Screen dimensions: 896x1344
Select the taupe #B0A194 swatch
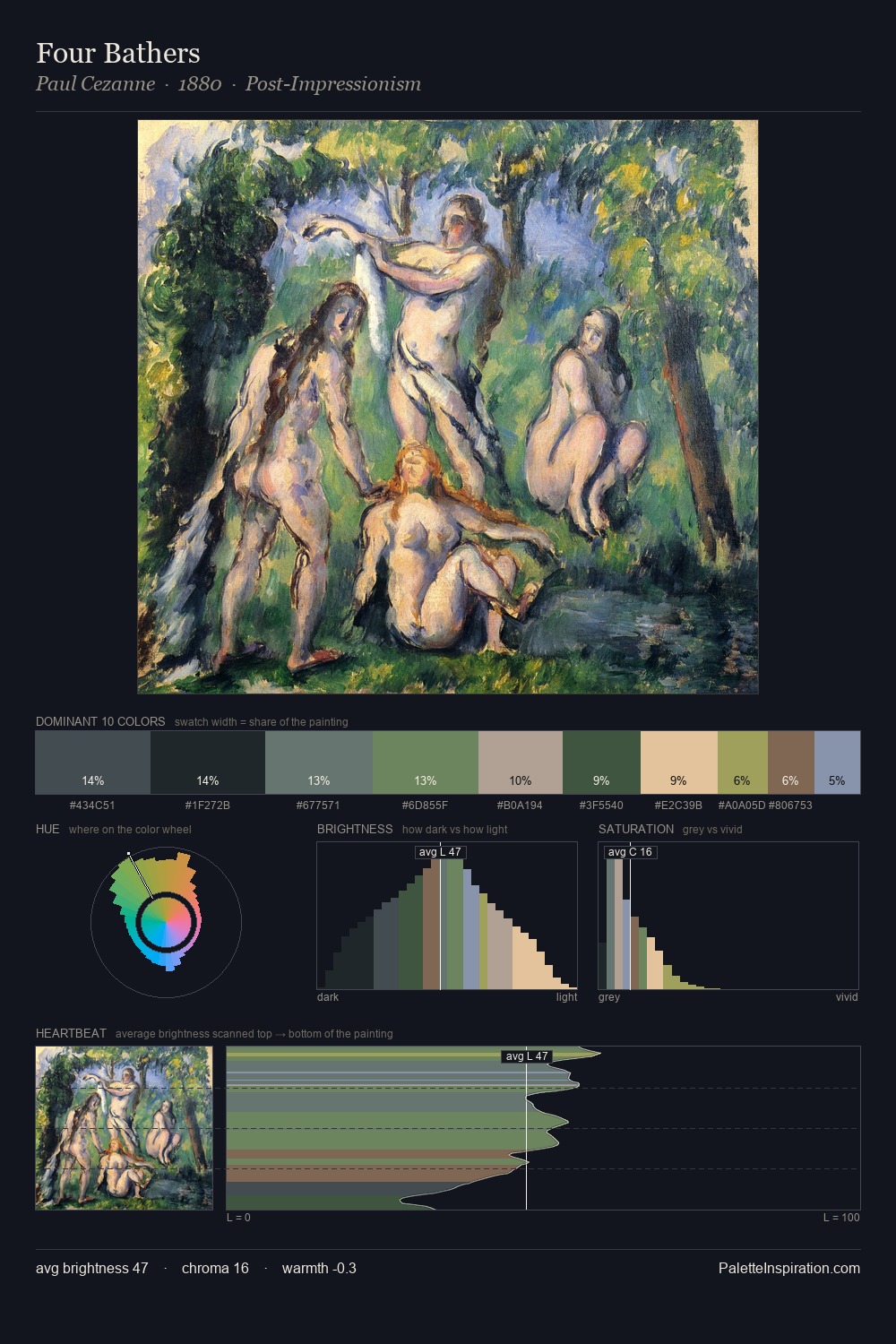pyautogui.click(x=521, y=762)
